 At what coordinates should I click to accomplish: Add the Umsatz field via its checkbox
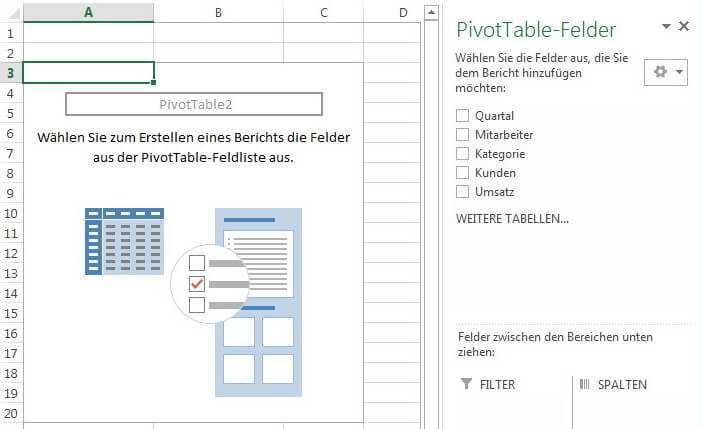462,192
